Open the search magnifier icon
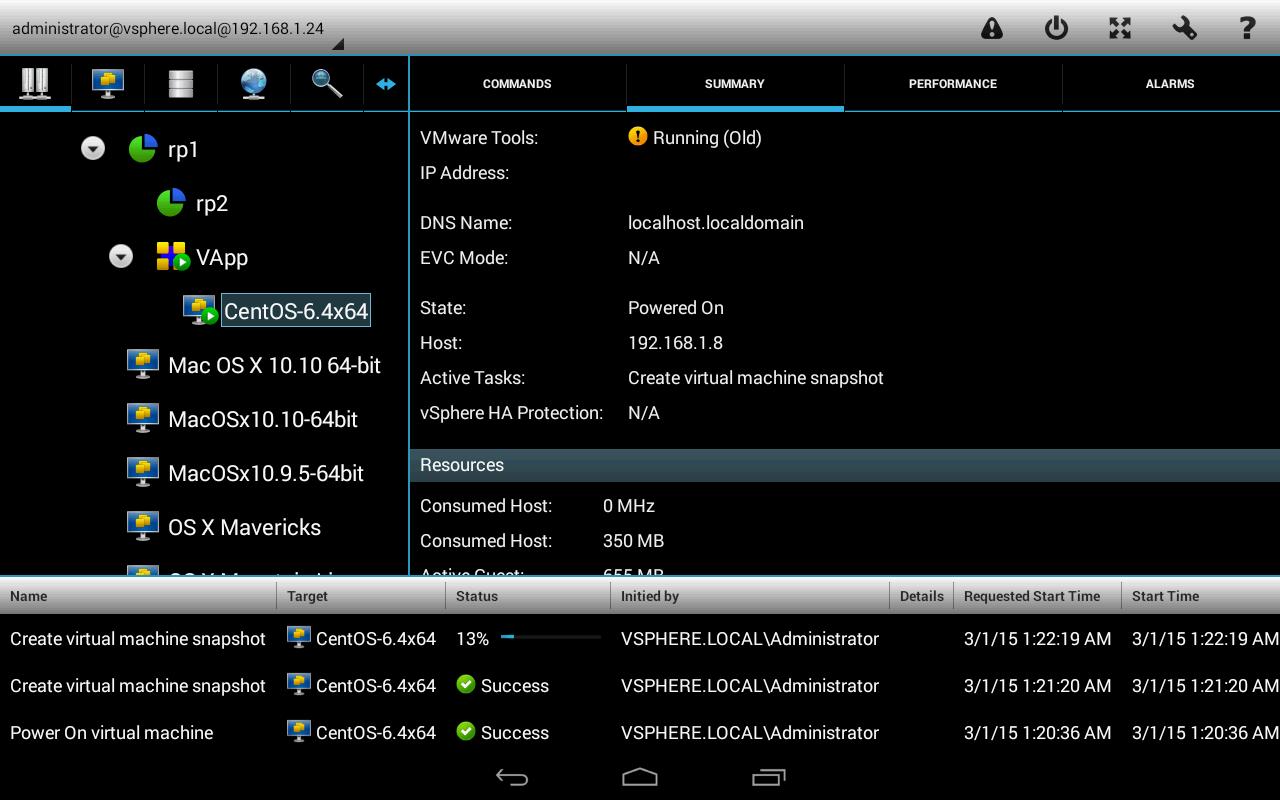 click(327, 83)
